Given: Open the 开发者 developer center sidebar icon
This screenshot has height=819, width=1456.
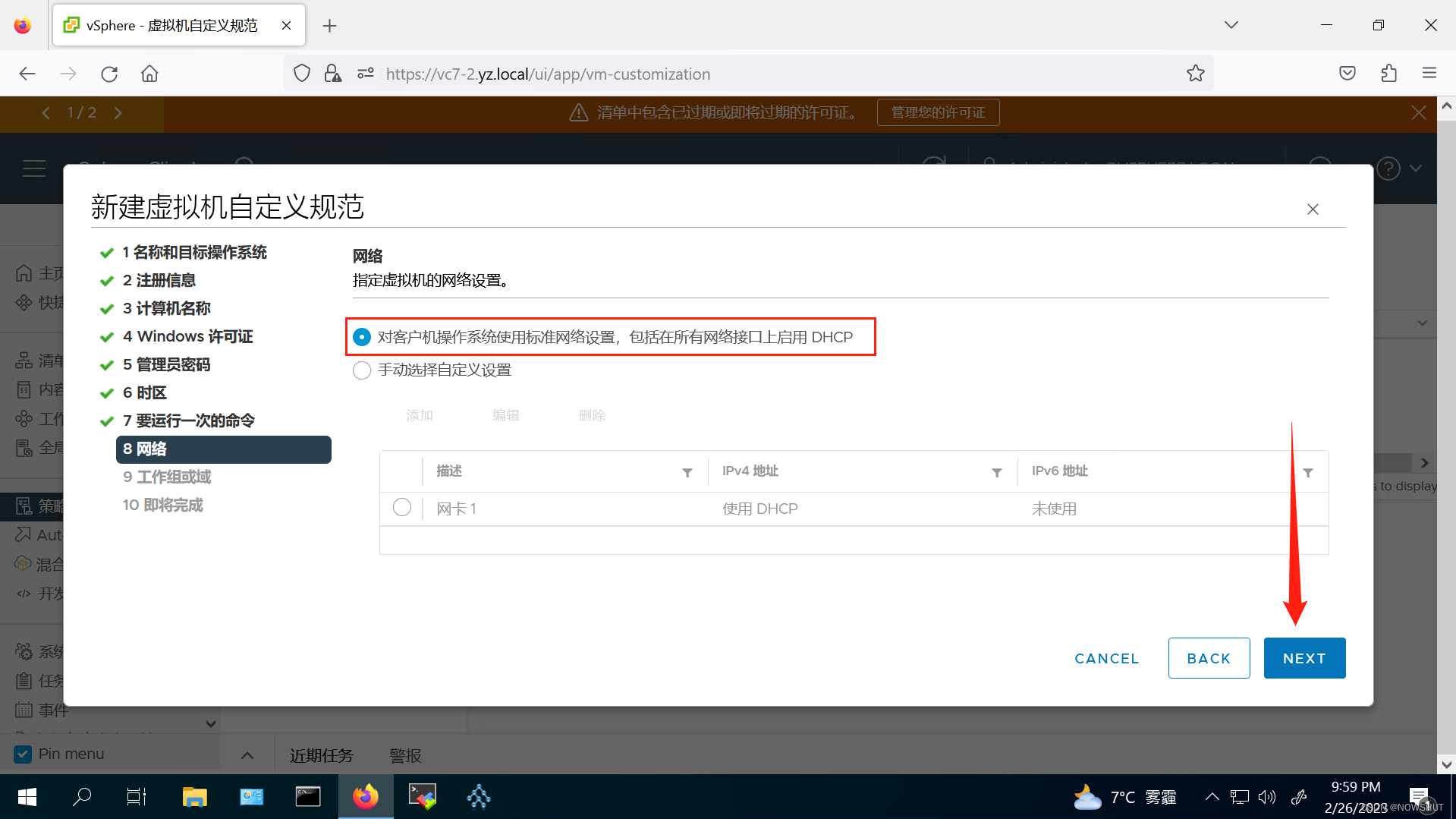Looking at the screenshot, I should pyautogui.click(x=23, y=593).
